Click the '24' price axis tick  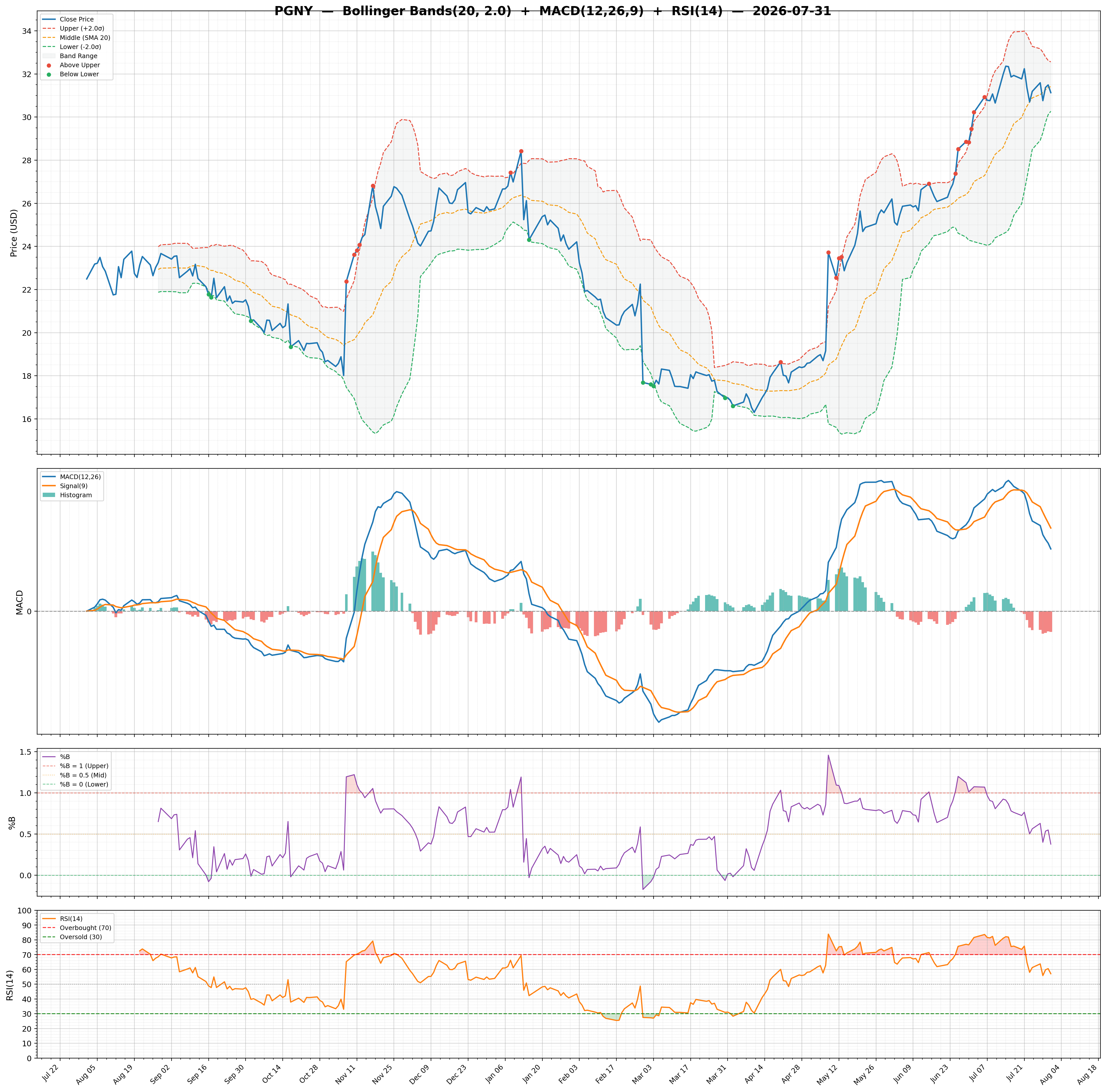(x=27, y=247)
